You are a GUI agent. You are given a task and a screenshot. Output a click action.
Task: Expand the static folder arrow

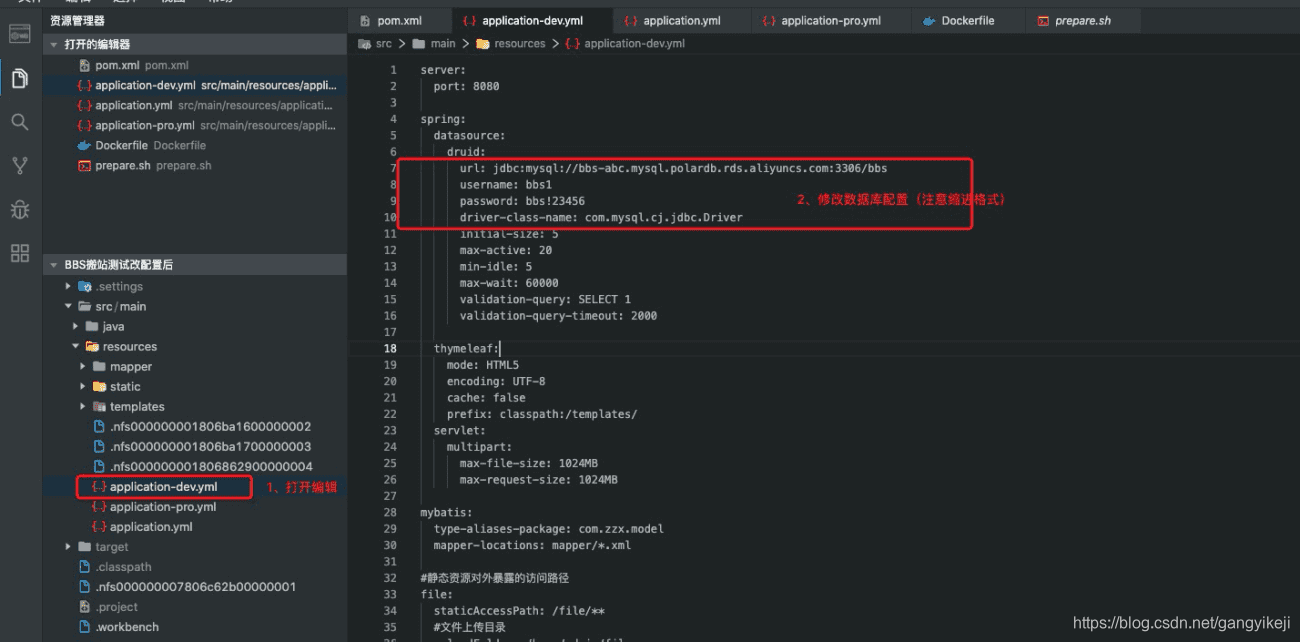pos(83,386)
